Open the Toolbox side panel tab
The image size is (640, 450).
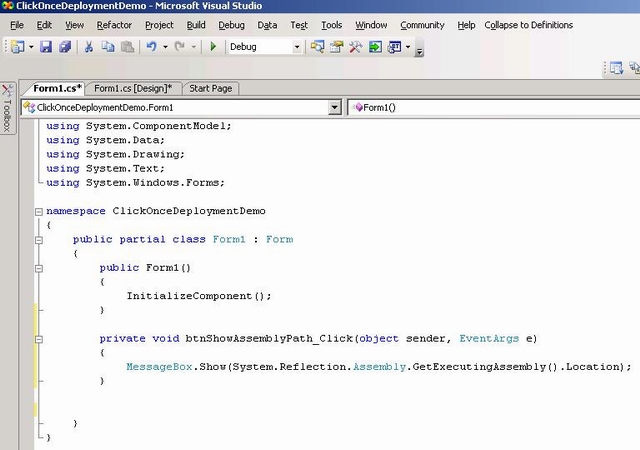[7, 108]
